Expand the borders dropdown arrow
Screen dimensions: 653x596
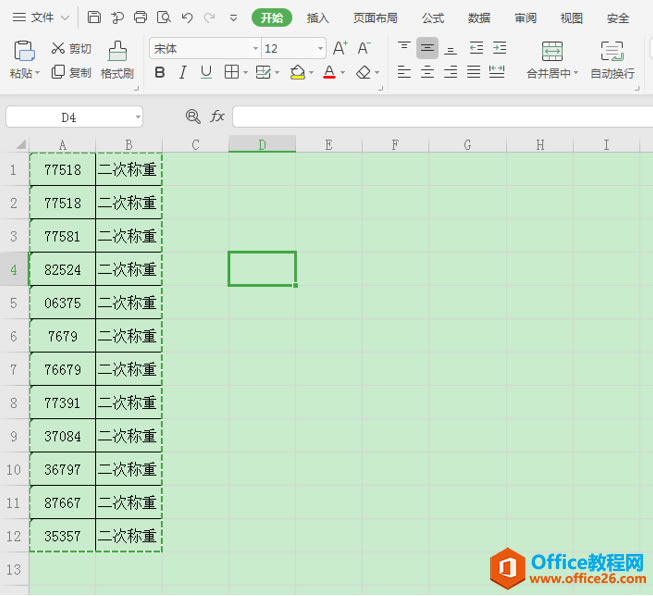pos(245,73)
